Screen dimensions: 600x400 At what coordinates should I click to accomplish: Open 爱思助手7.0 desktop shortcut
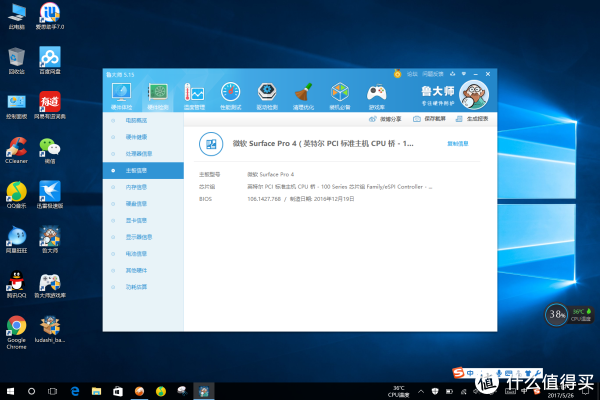click(x=50, y=16)
